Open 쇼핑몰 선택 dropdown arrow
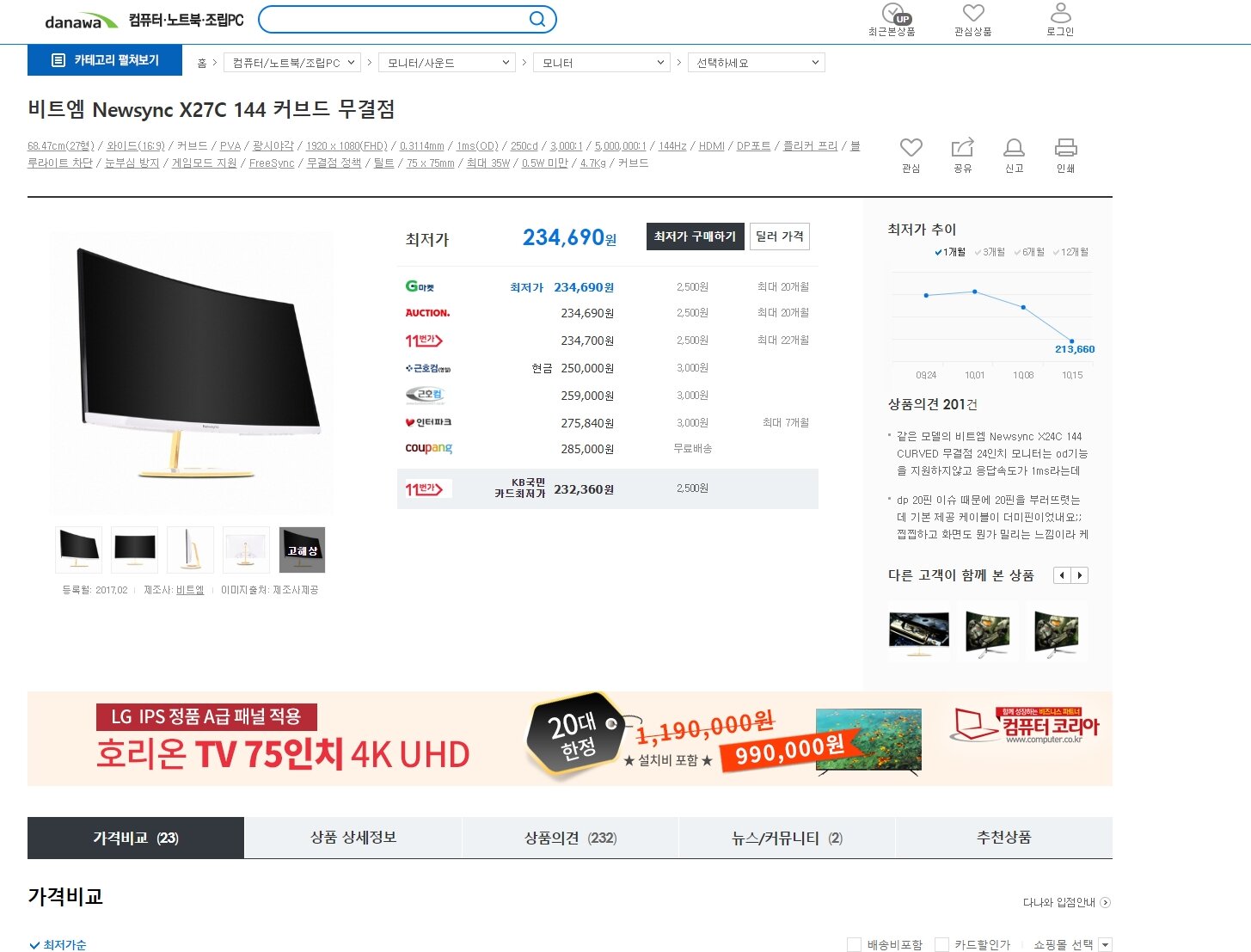 click(x=1106, y=944)
